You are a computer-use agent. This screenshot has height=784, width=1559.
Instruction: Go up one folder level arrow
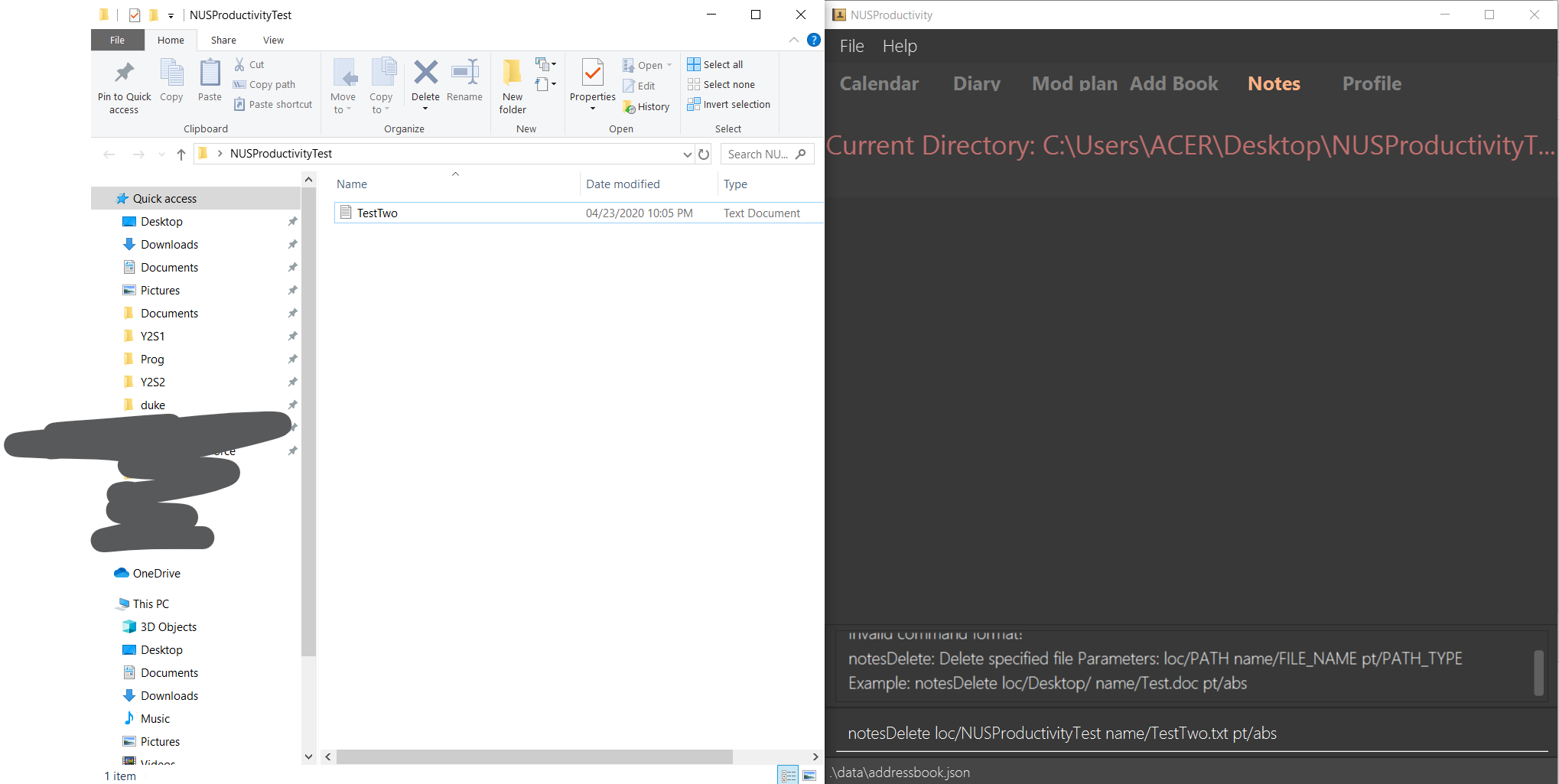pyautogui.click(x=181, y=155)
